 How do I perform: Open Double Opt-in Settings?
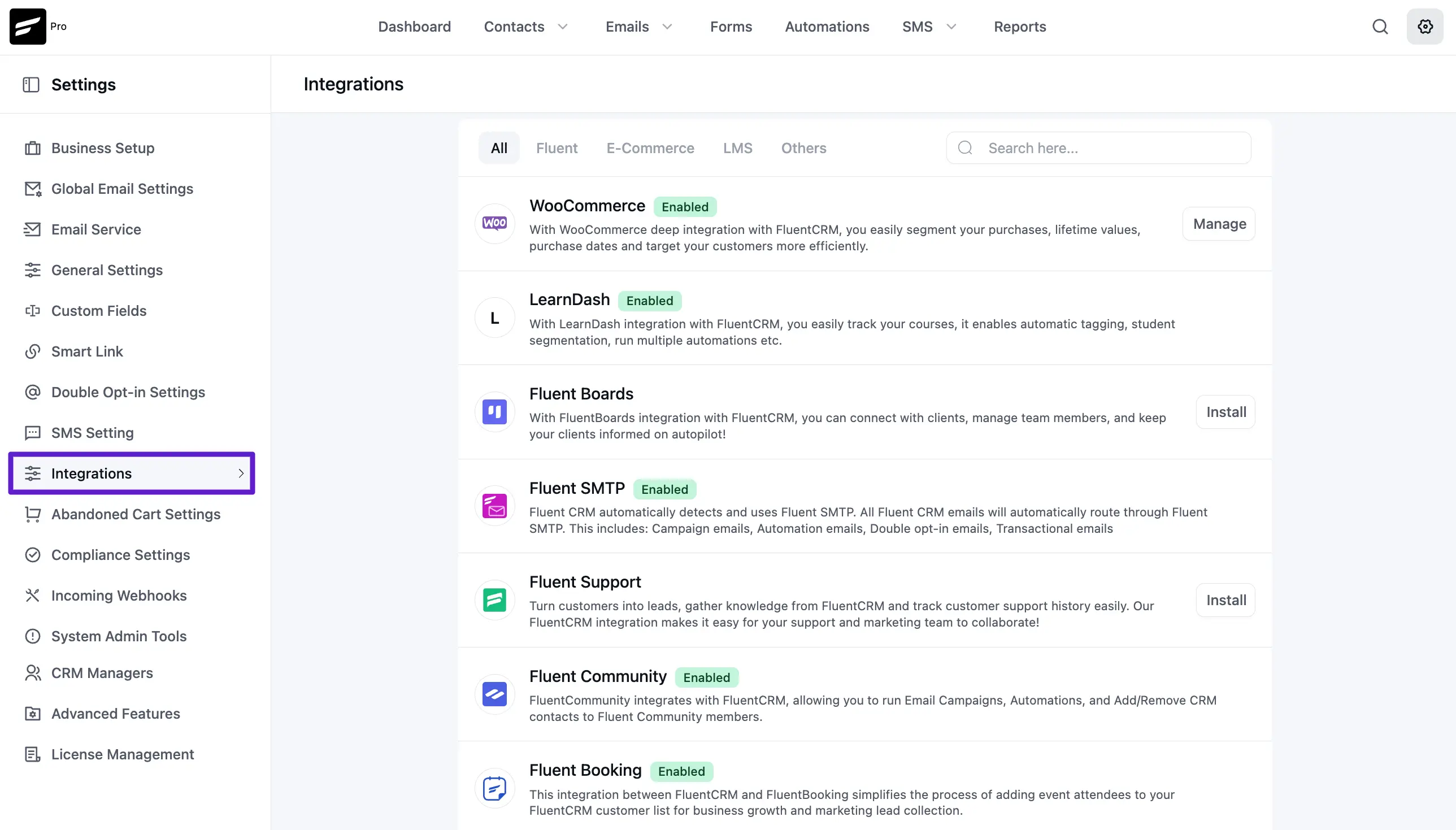coord(128,392)
